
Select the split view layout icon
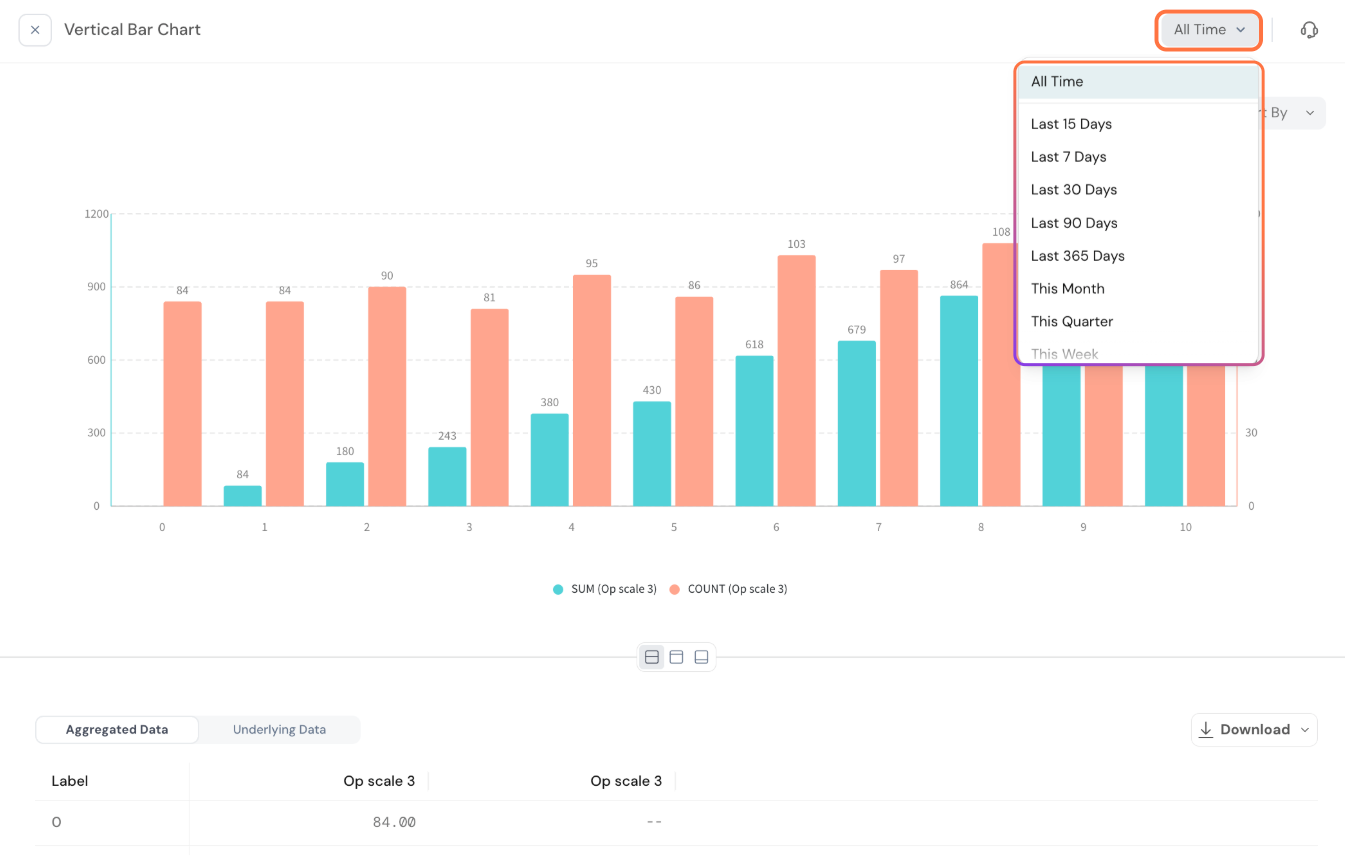[652, 657]
